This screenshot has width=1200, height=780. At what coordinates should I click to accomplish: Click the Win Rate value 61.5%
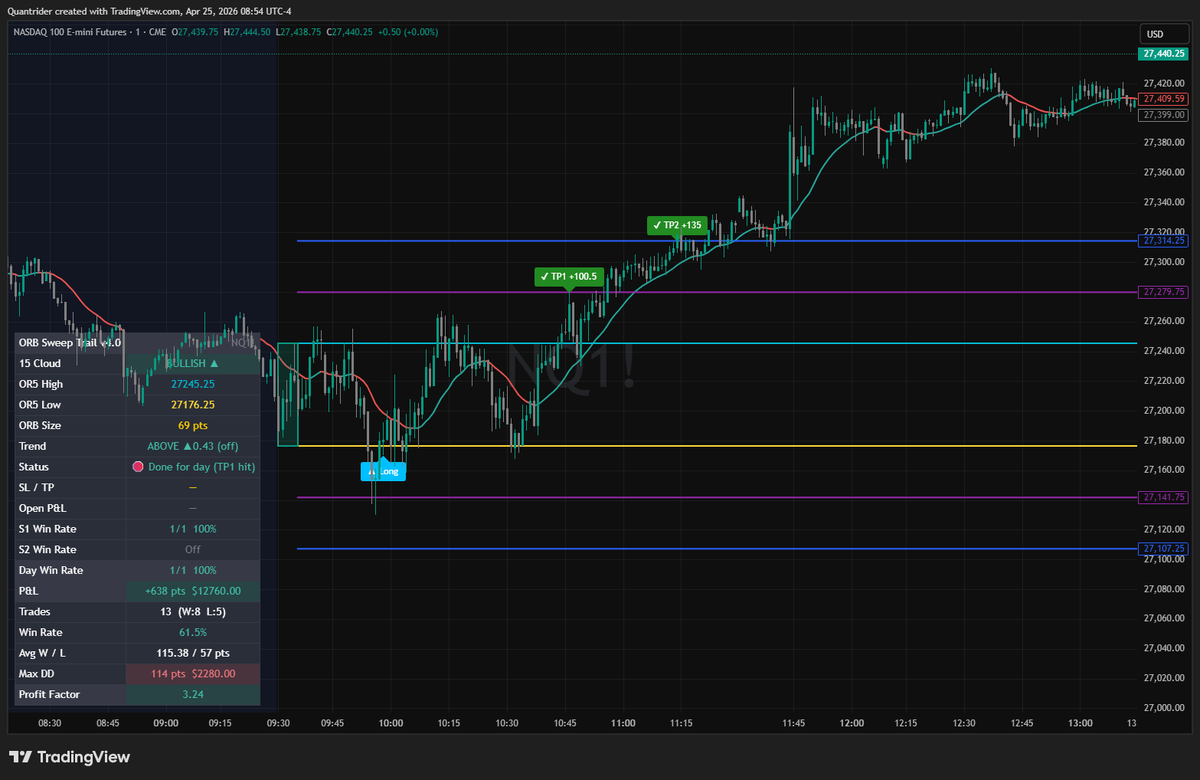click(x=192, y=632)
